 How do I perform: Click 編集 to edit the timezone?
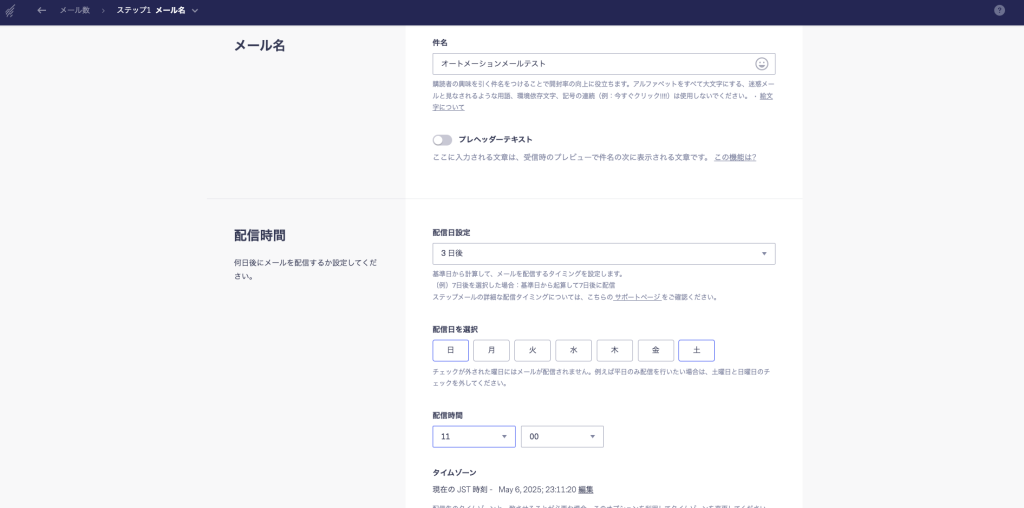[585, 490]
